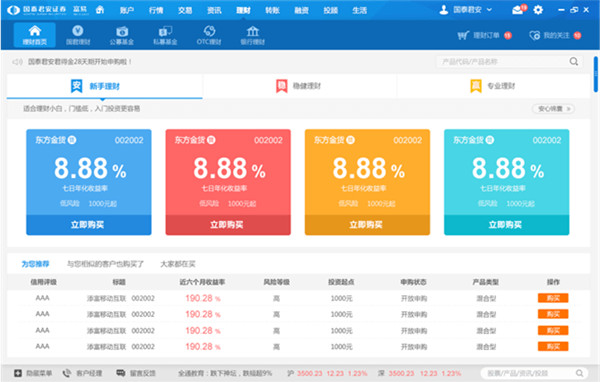Open 公募基金 in the toolbar
This screenshot has width=600, height=382.
pos(122,35)
